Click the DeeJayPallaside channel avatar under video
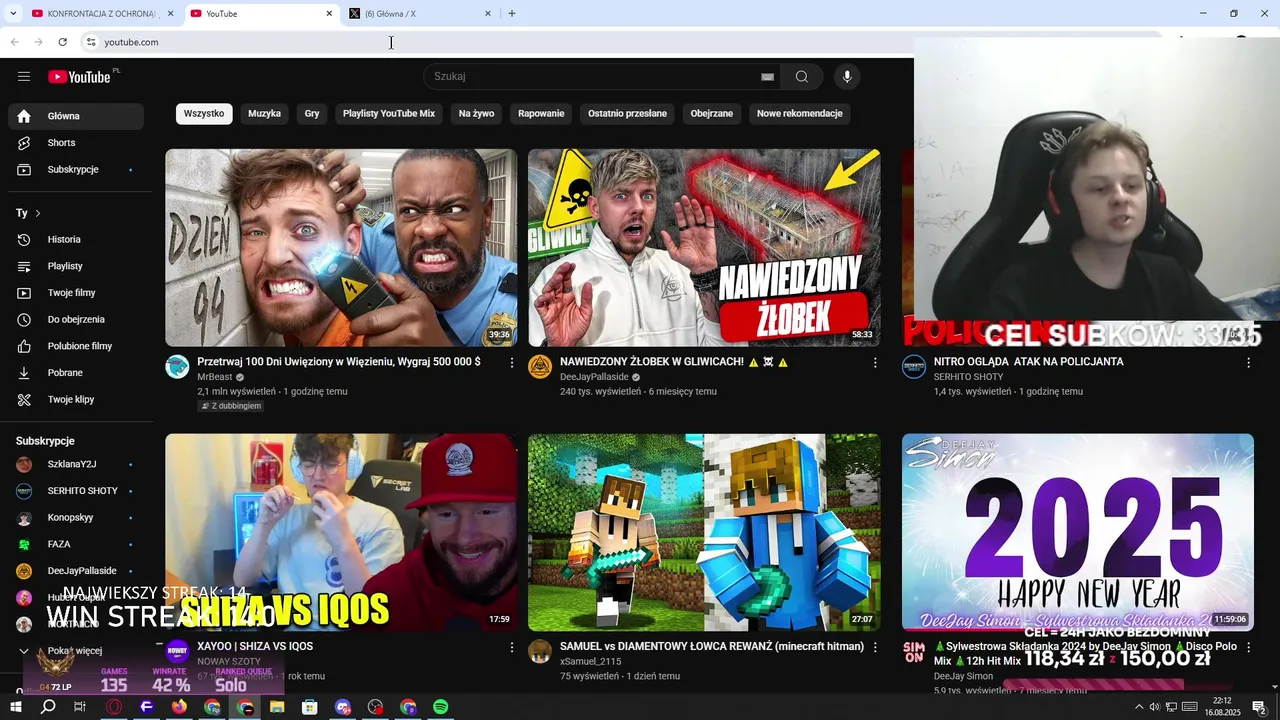This screenshot has height=720, width=1280. pyautogui.click(x=540, y=366)
